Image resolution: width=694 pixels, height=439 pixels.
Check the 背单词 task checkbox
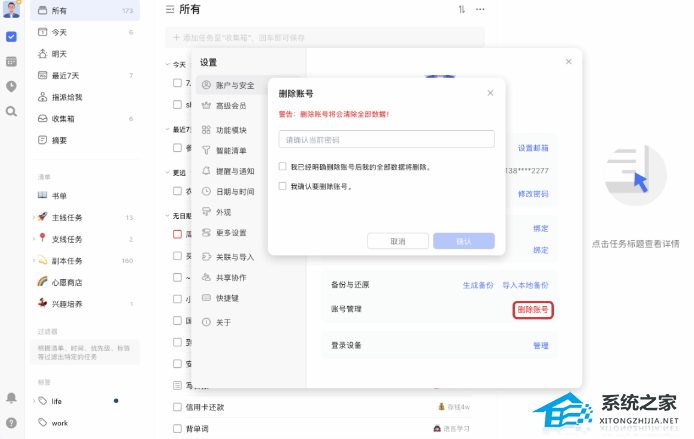click(177, 429)
